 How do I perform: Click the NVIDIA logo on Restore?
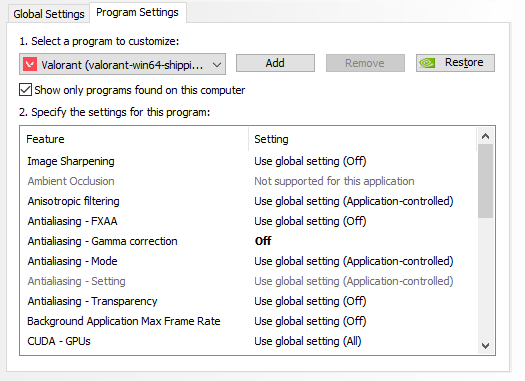427,63
